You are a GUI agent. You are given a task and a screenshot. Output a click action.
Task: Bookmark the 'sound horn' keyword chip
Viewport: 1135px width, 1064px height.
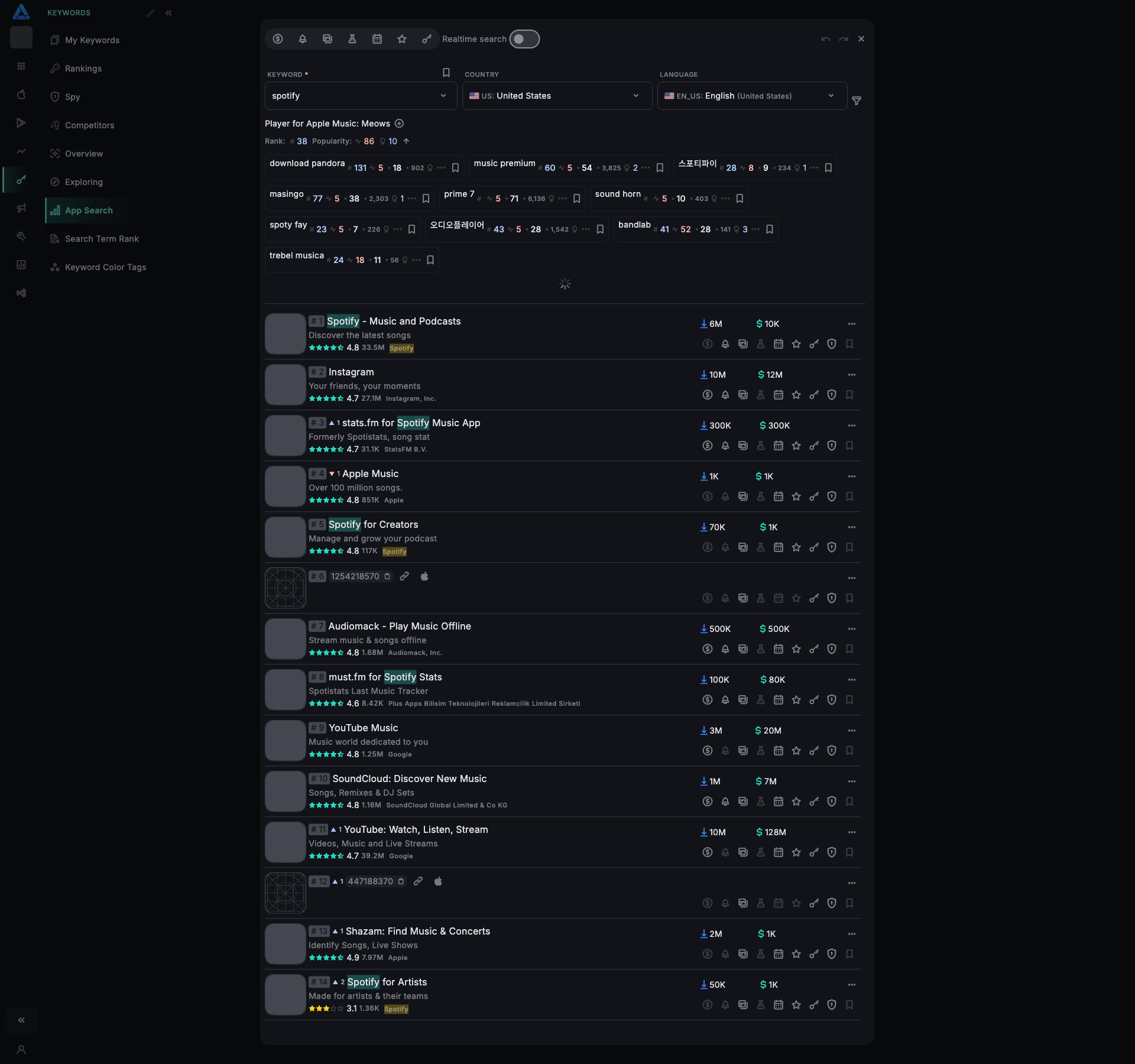[740, 199]
